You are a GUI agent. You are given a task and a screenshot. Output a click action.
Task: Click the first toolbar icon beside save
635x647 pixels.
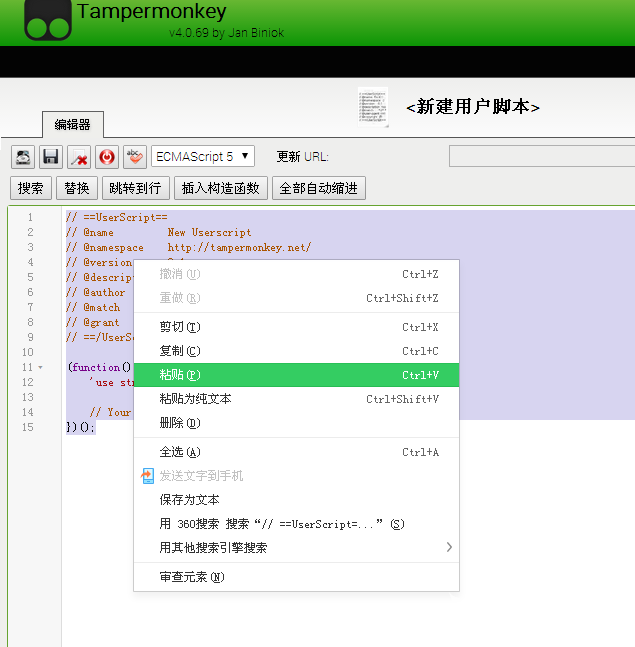pyautogui.click(x=23, y=157)
